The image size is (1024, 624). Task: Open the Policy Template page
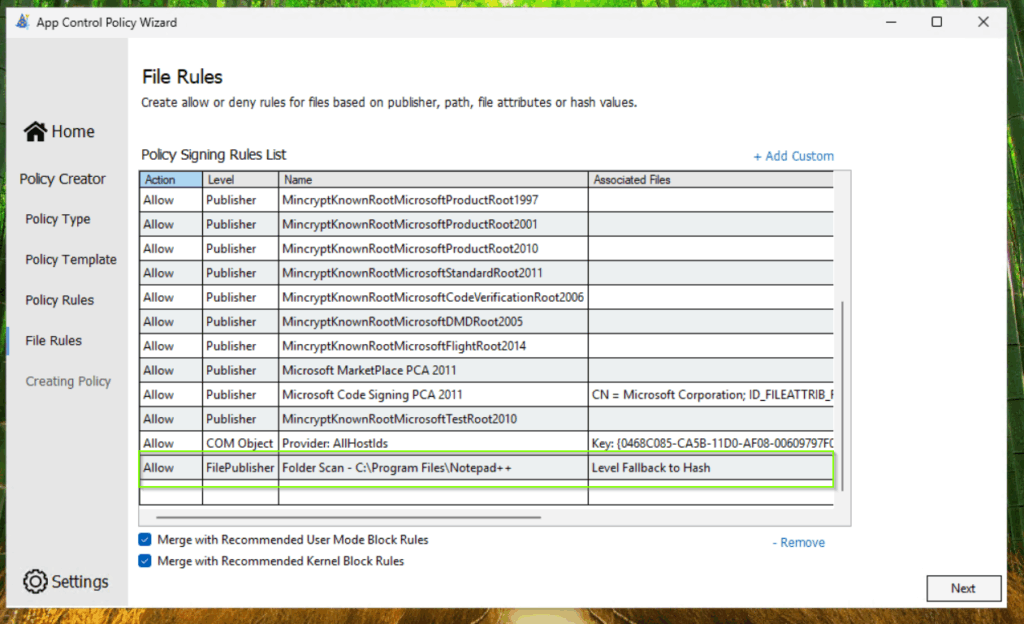pos(71,260)
